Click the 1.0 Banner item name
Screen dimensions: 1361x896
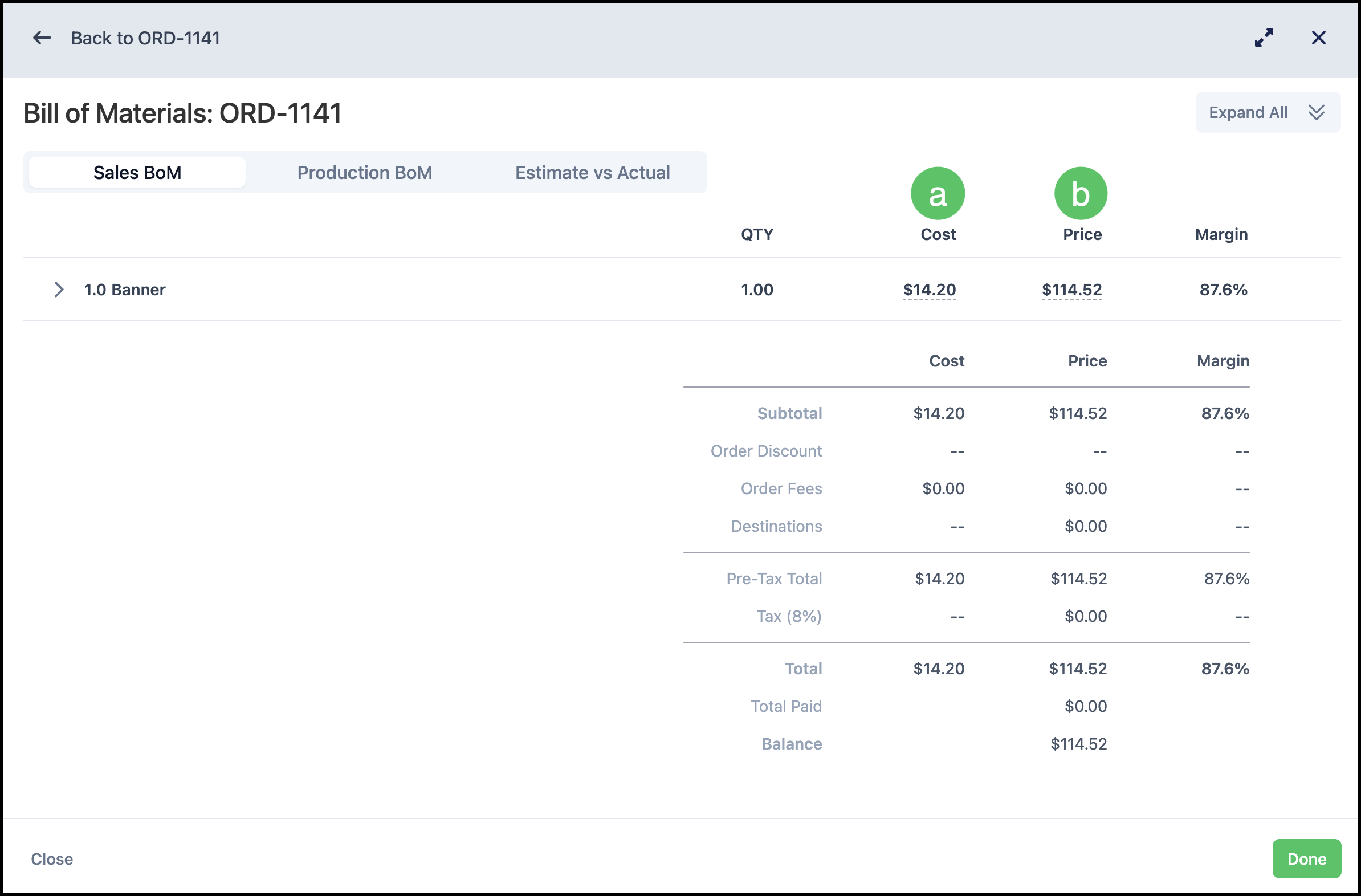[x=125, y=290]
